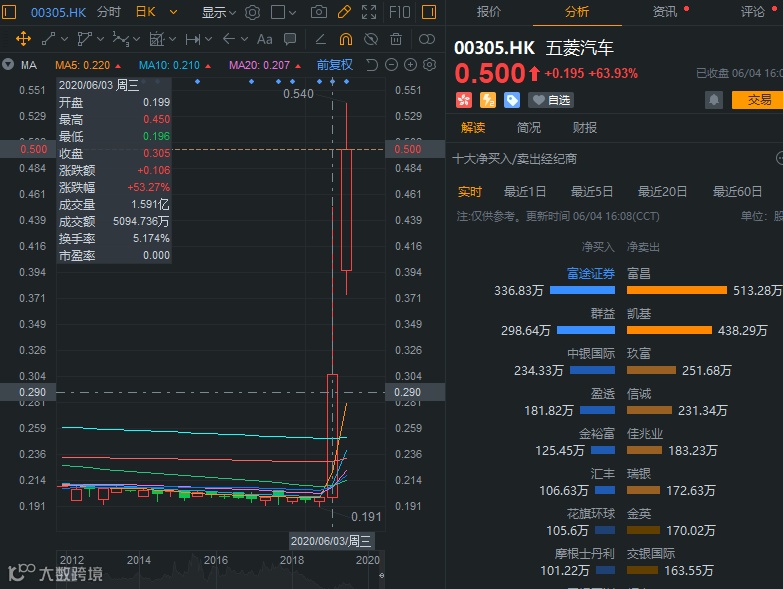Click the orange lightning badge icon
This screenshot has width=783, height=589.
[488, 100]
